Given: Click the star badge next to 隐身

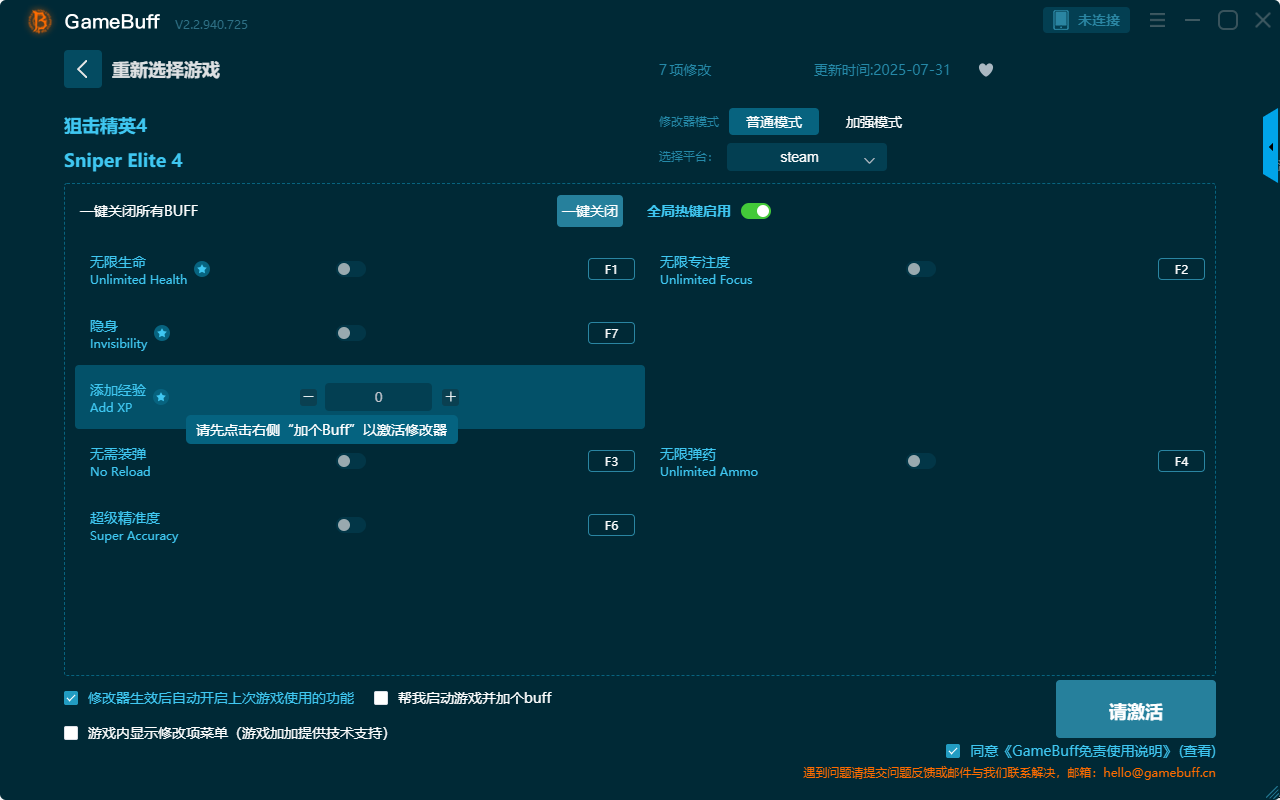Looking at the screenshot, I should click(162, 333).
